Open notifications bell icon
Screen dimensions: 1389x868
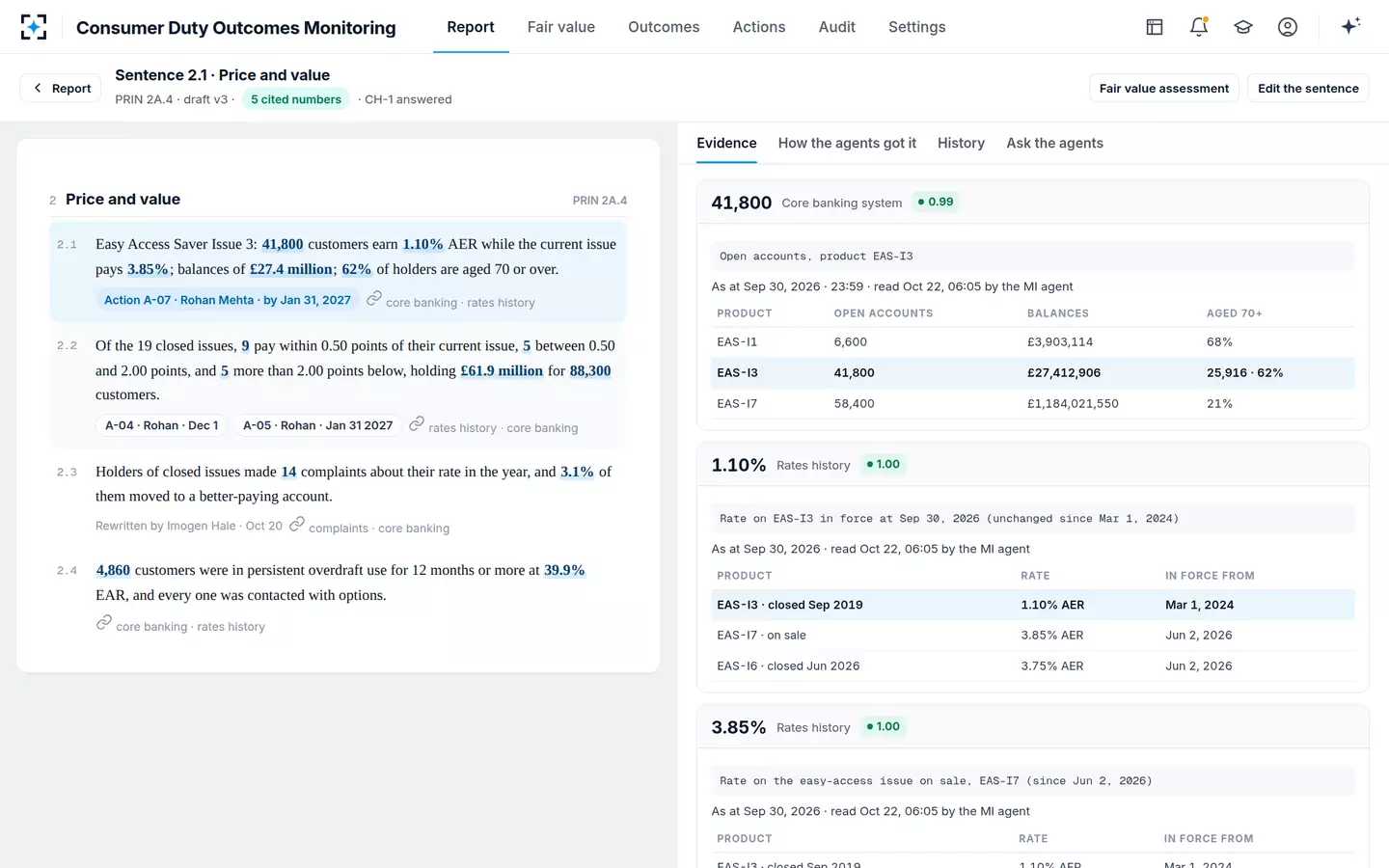pyautogui.click(x=1199, y=27)
